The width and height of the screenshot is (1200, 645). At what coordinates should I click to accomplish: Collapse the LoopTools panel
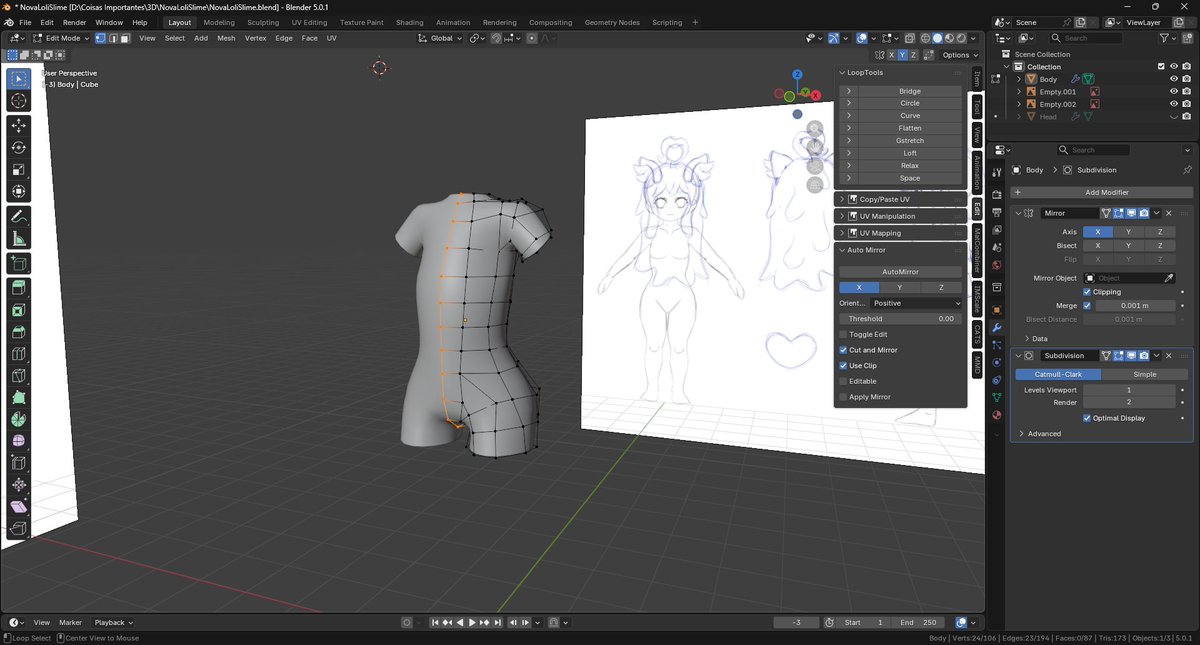coord(841,73)
